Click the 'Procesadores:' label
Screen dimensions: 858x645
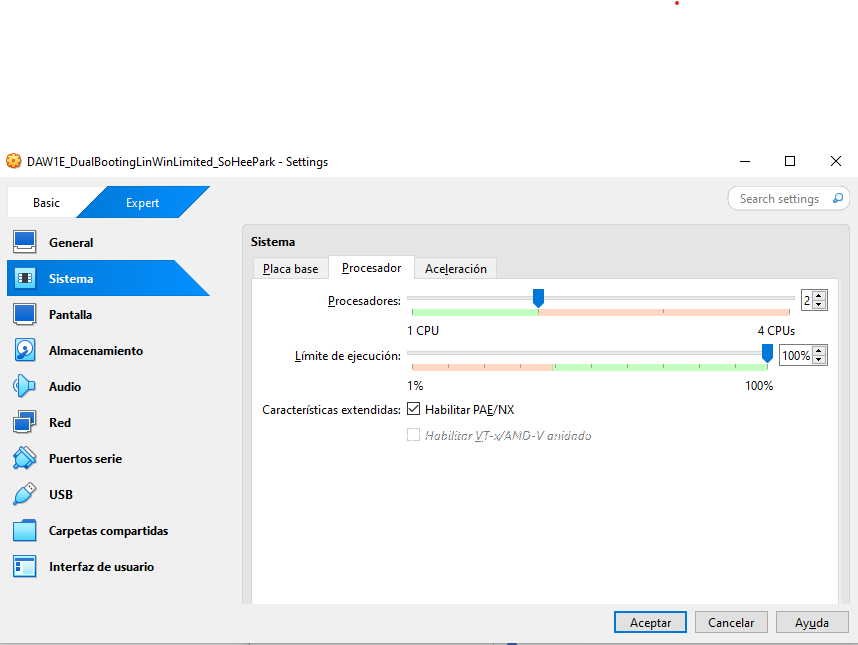364,301
